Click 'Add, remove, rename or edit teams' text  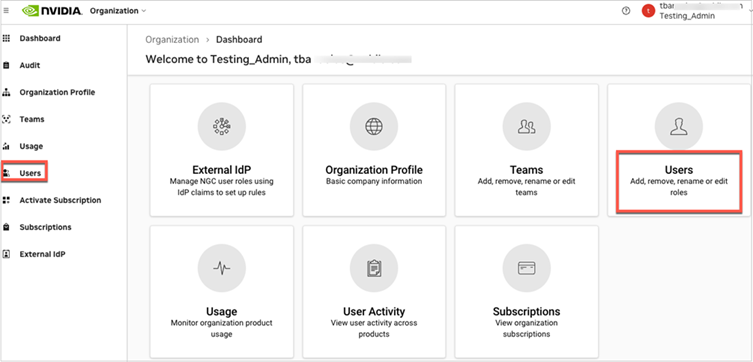click(x=527, y=187)
